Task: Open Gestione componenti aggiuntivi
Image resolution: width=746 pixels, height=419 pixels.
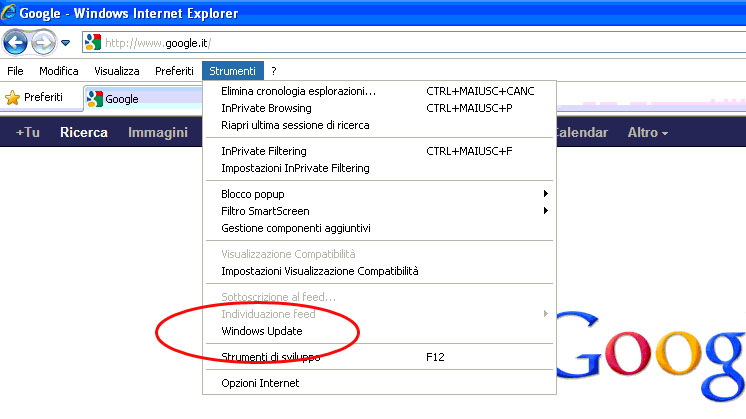Action: coord(379,228)
